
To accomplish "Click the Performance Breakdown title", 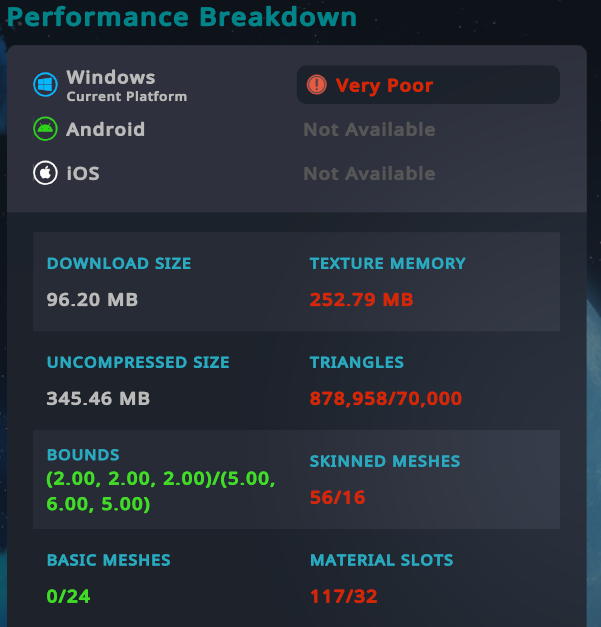I will pos(182,17).
